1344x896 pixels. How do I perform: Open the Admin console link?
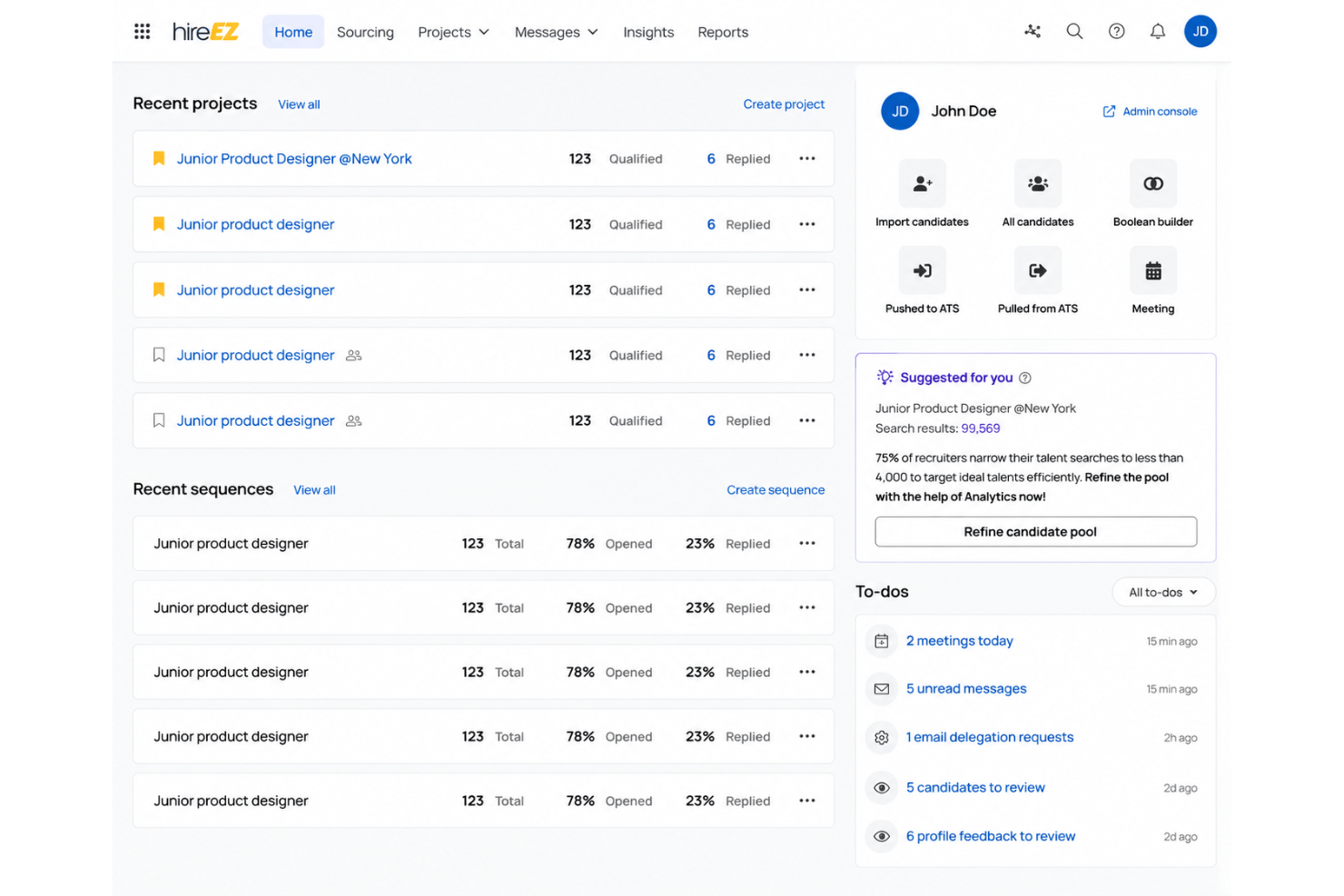pyautogui.click(x=1150, y=112)
